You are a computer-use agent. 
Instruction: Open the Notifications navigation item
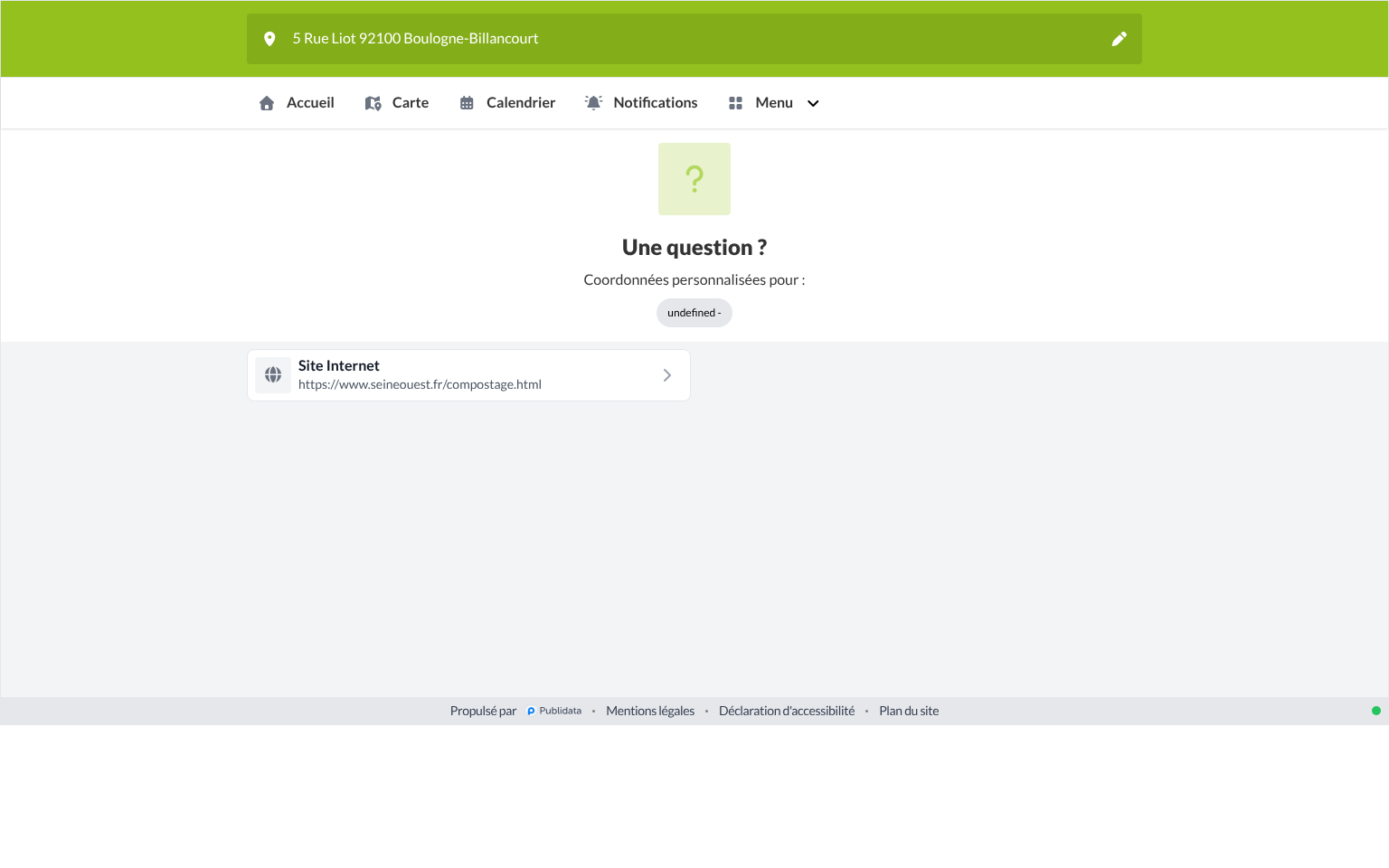point(641,103)
